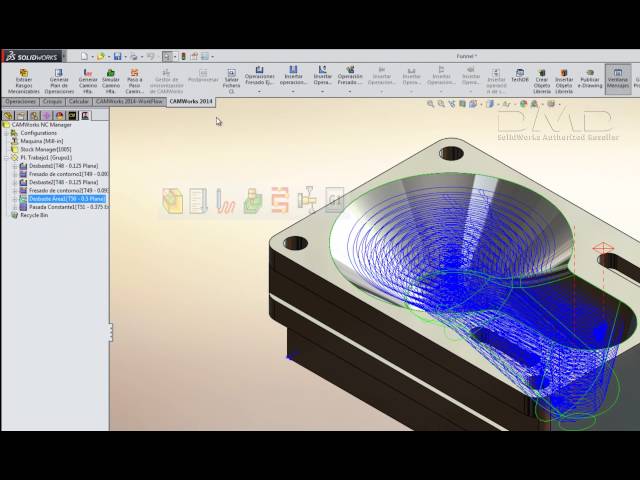Open the Recycle Bin tree item
Viewport: 640px width, 480px height.
(34, 215)
